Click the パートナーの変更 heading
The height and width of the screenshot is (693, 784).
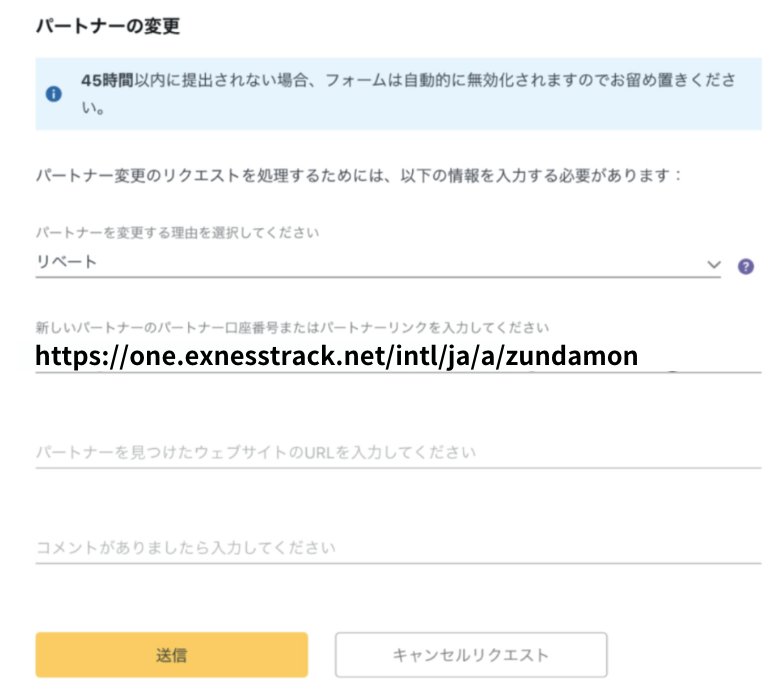[108, 27]
